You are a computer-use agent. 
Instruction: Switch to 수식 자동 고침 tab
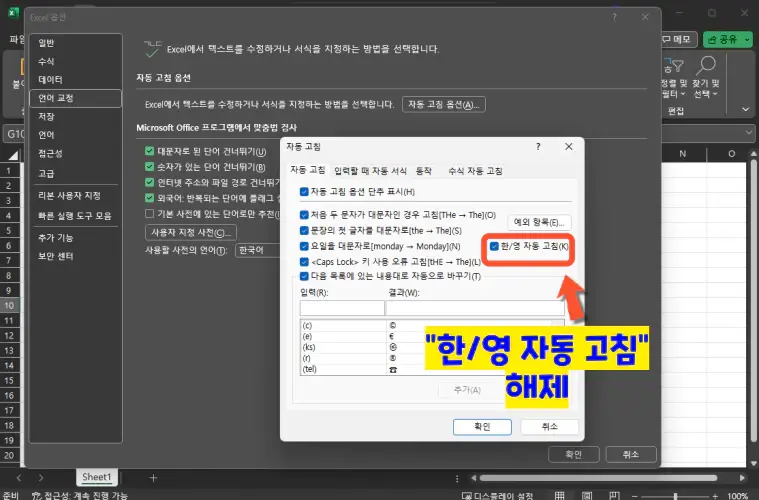[x=475, y=171]
